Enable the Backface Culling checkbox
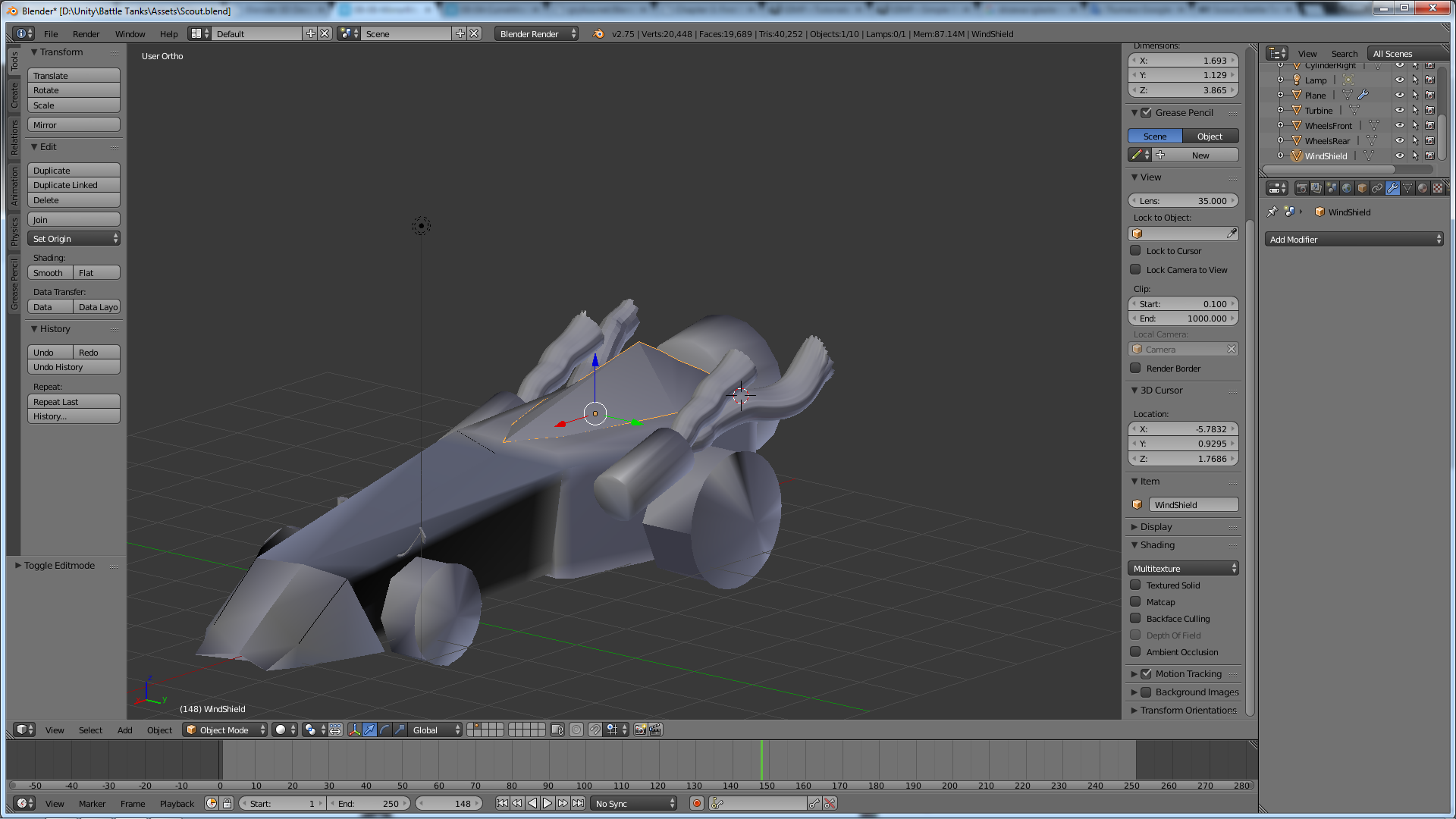 point(1135,619)
